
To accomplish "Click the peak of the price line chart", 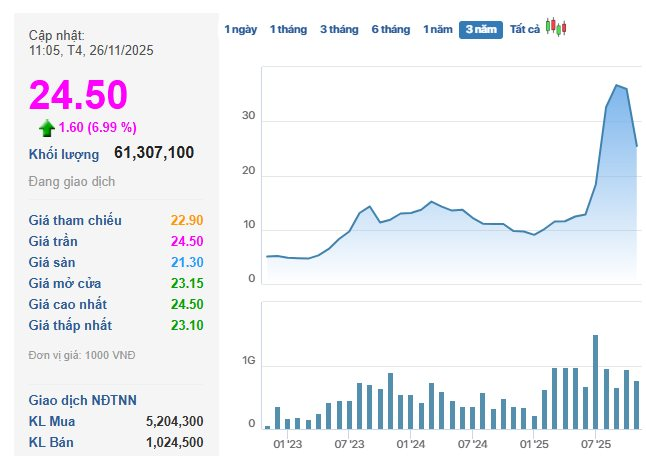I will pyautogui.click(x=617, y=86).
